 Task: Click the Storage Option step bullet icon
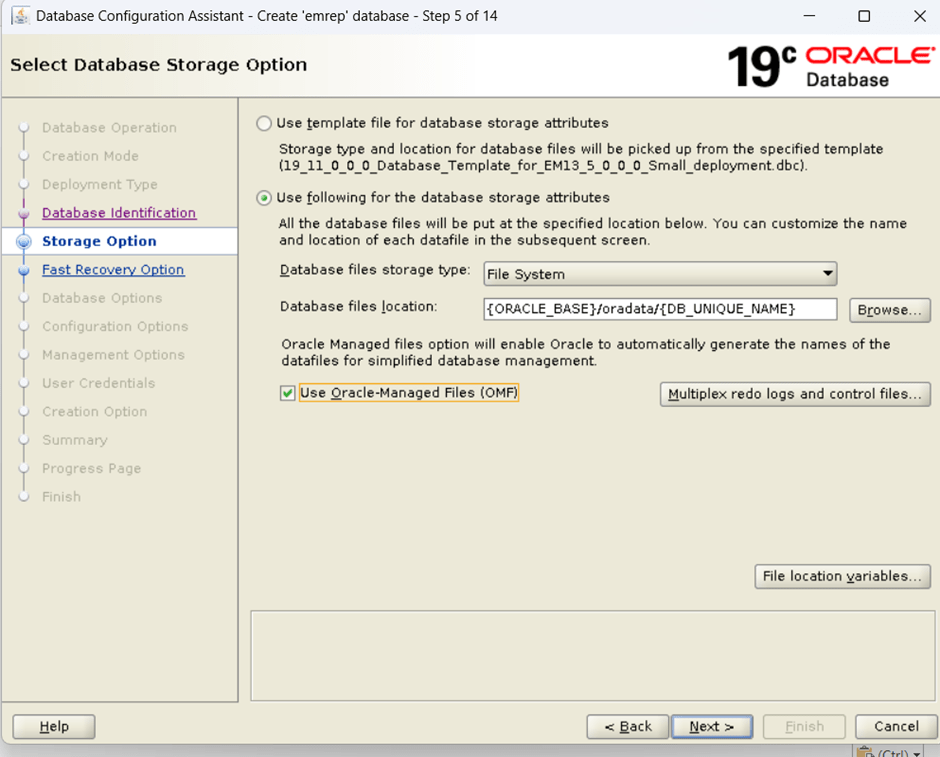23,241
